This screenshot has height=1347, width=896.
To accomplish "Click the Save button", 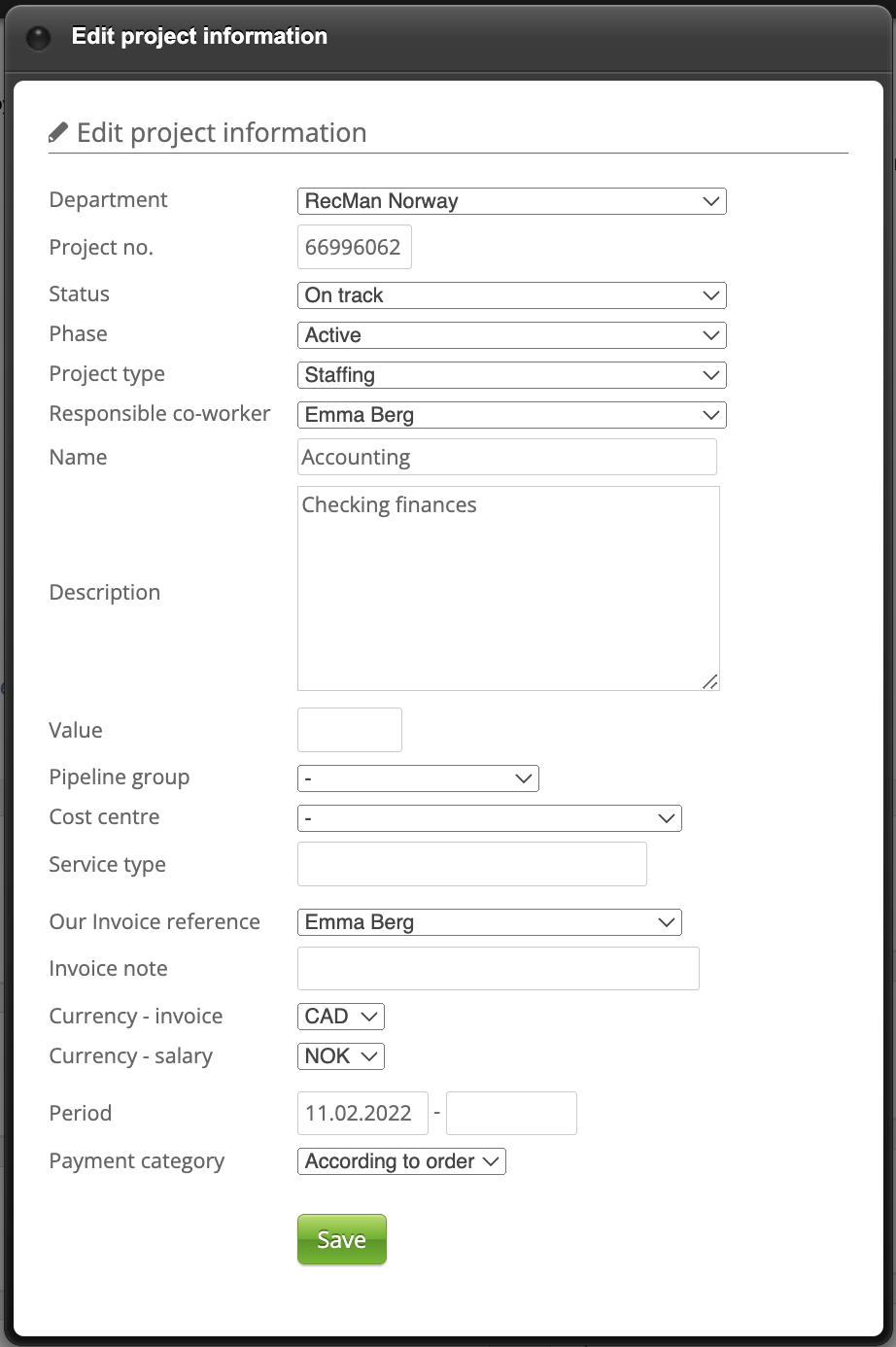I will point(341,1239).
